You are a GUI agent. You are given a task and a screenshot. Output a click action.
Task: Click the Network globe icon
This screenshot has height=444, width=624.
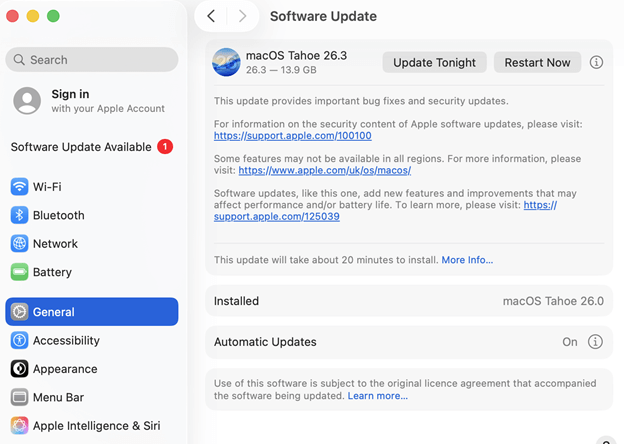[19, 243]
